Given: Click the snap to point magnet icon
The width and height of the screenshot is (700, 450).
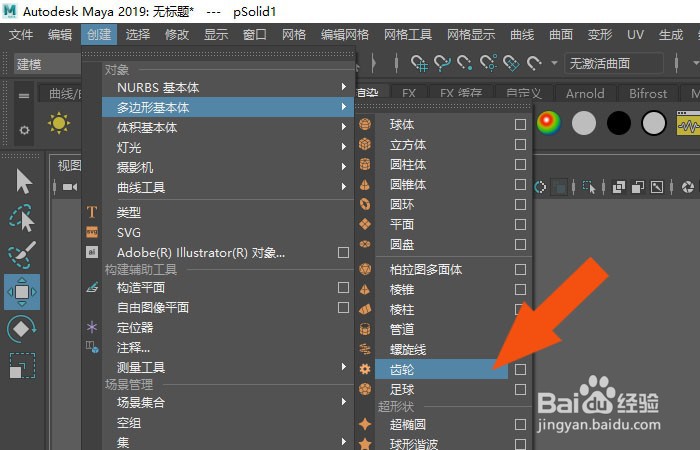Looking at the screenshot, I should point(465,63).
